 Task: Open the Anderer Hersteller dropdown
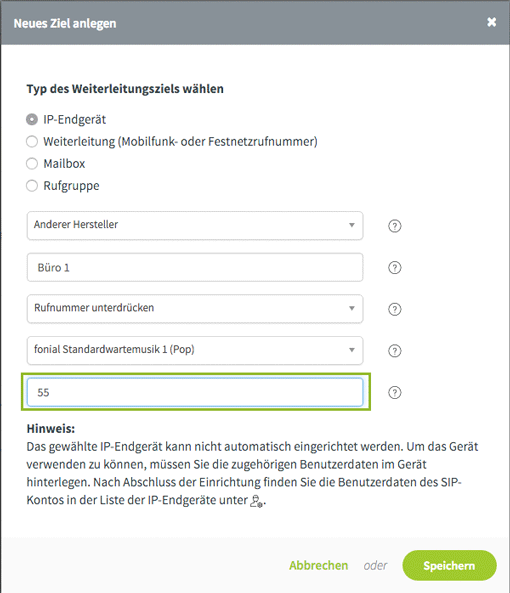pos(195,226)
